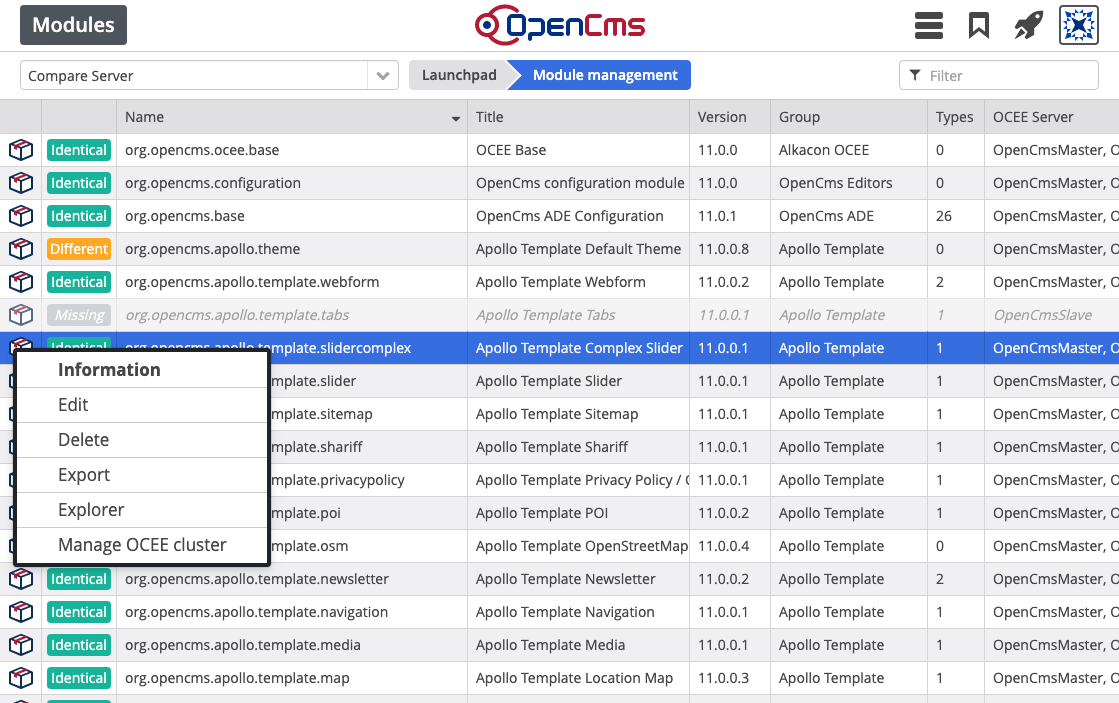
Task: Open the hamburger context menu icon
Action: (928, 26)
